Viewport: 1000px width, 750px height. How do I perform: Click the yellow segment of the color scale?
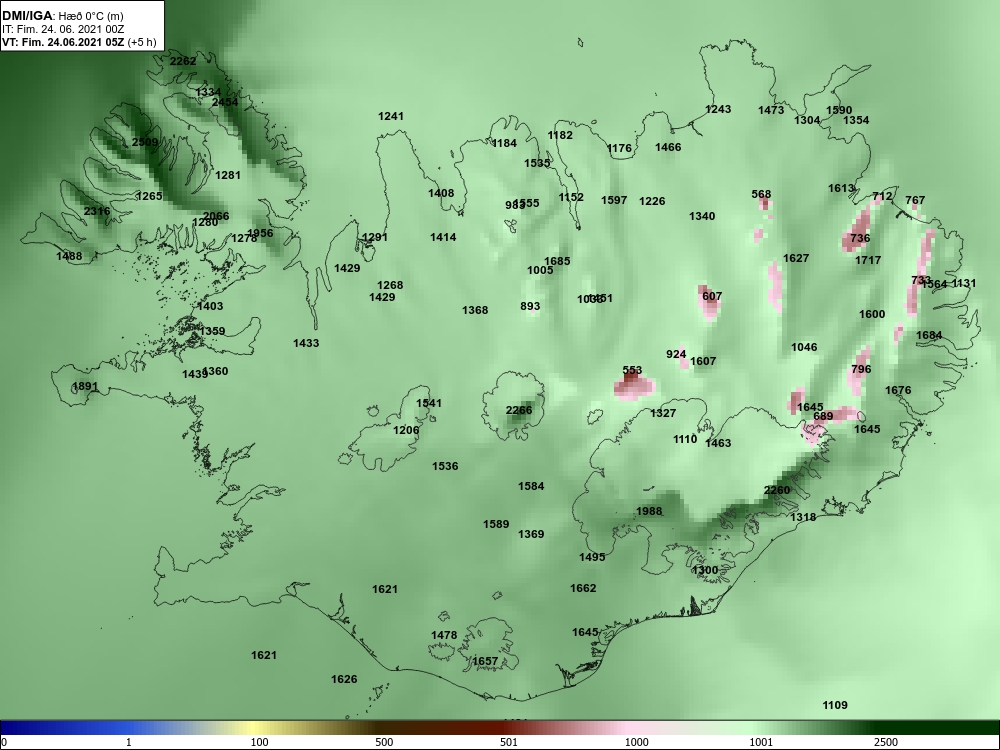[x=255, y=728]
